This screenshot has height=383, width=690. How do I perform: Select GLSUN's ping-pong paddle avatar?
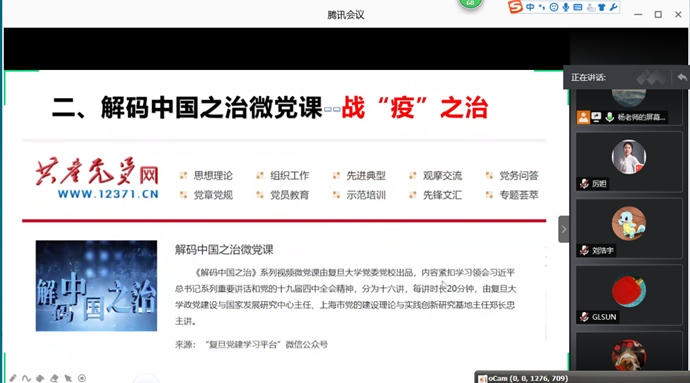(629, 291)
